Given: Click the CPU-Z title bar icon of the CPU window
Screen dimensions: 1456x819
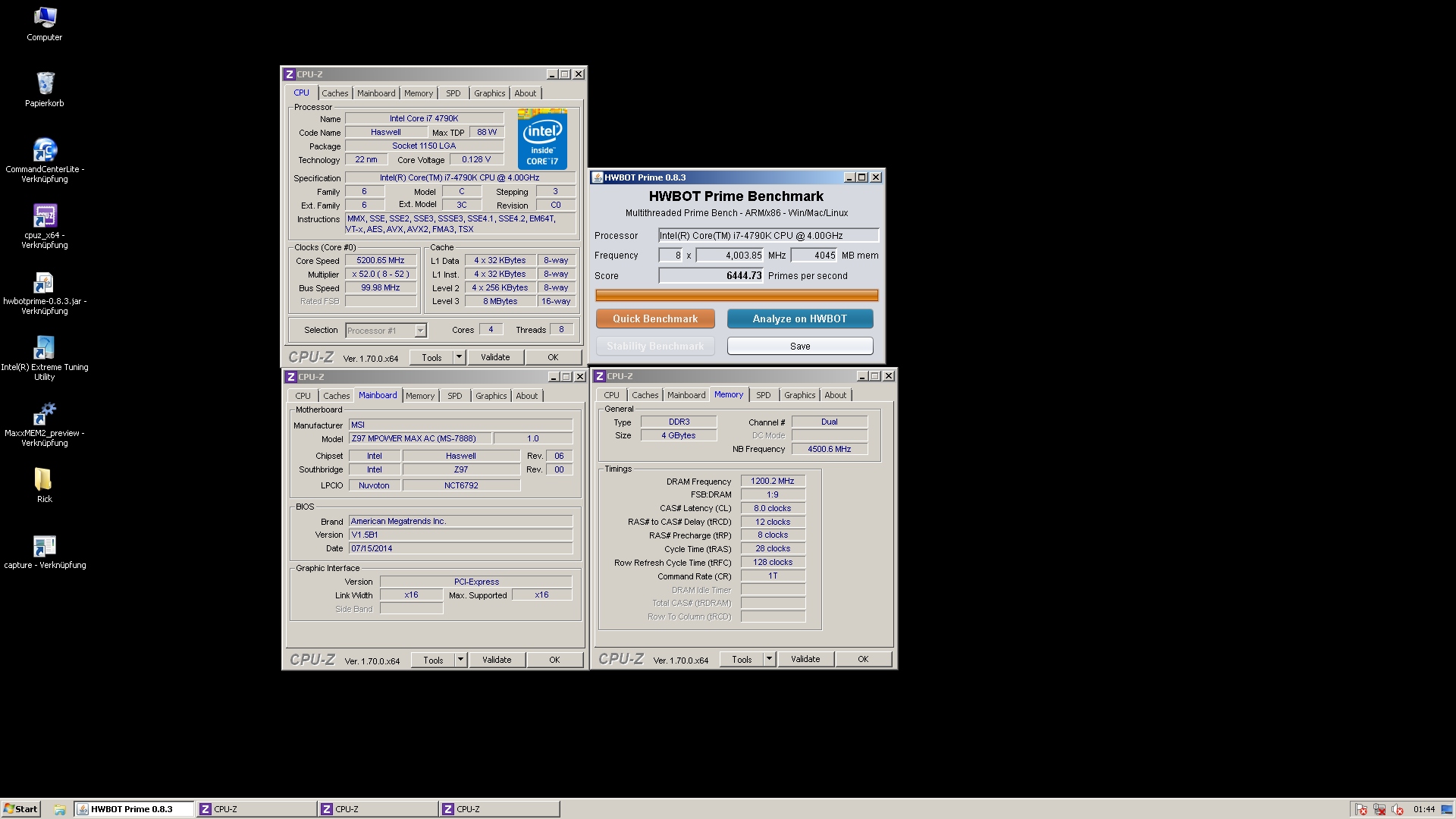Looking at the screenshot, I should 289,74.
